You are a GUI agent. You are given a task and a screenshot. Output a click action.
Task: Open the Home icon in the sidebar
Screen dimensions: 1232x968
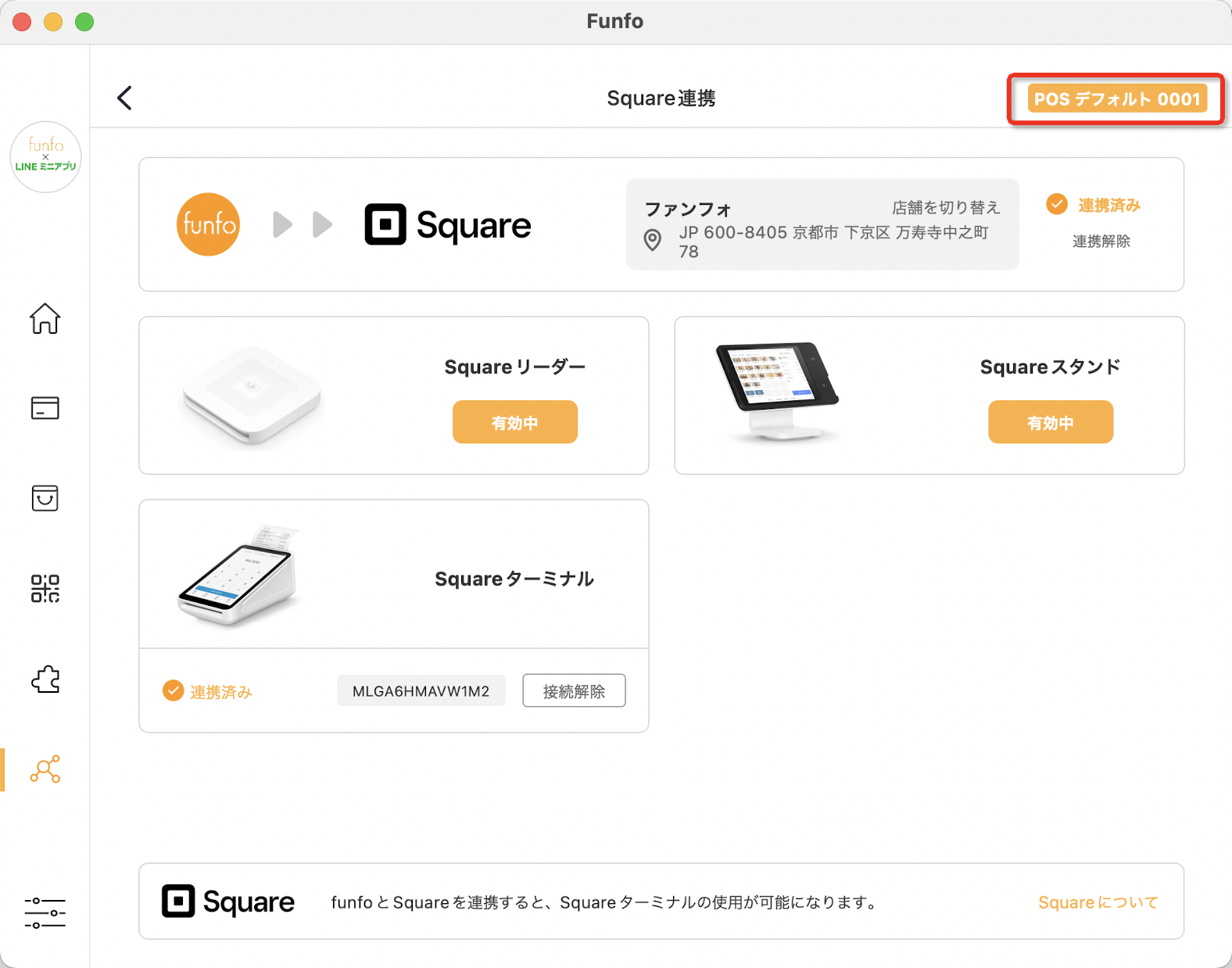pyautogui.click(x=45, y=318)
